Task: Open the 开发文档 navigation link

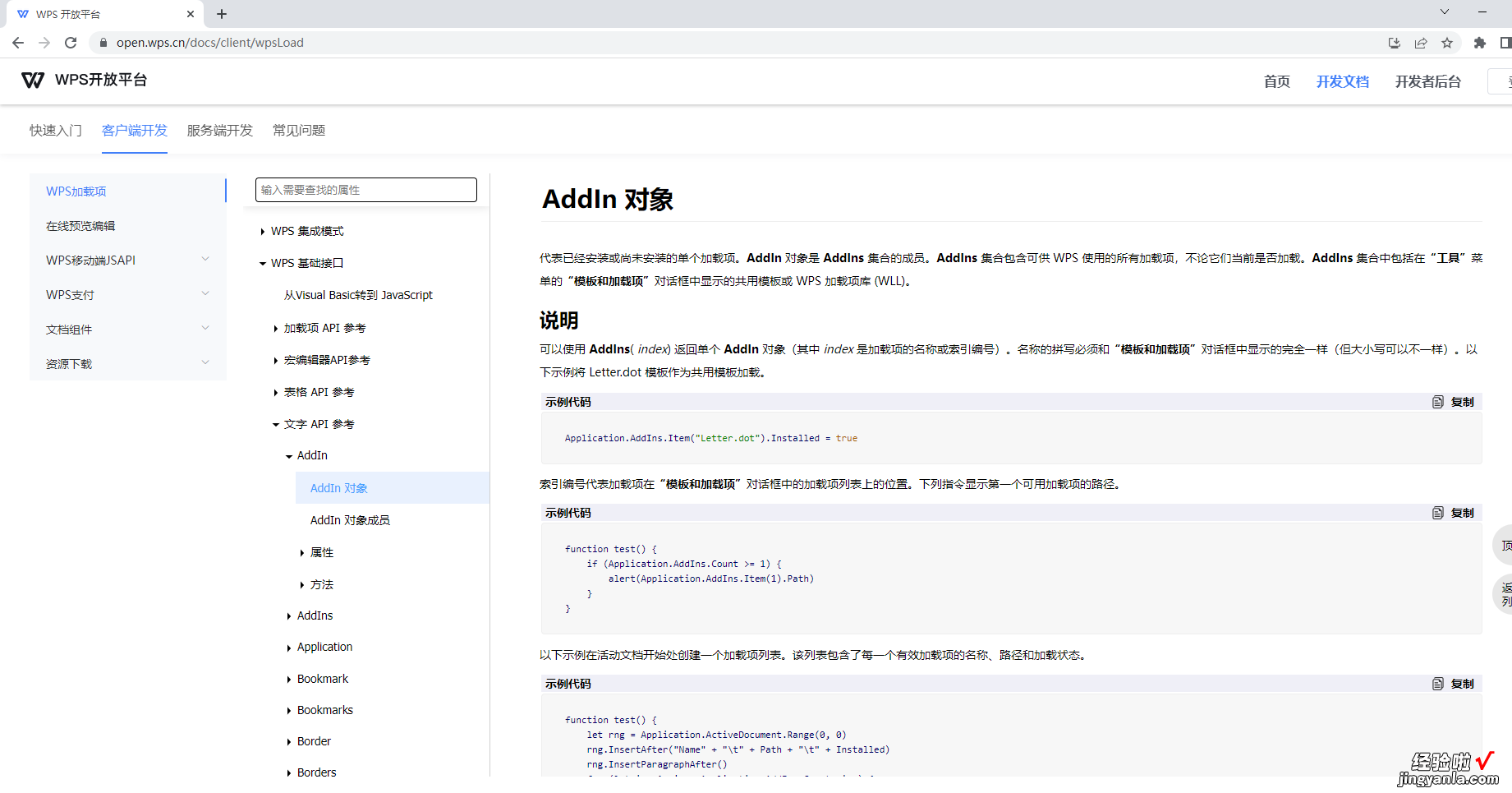Action: click(1343, 81)
